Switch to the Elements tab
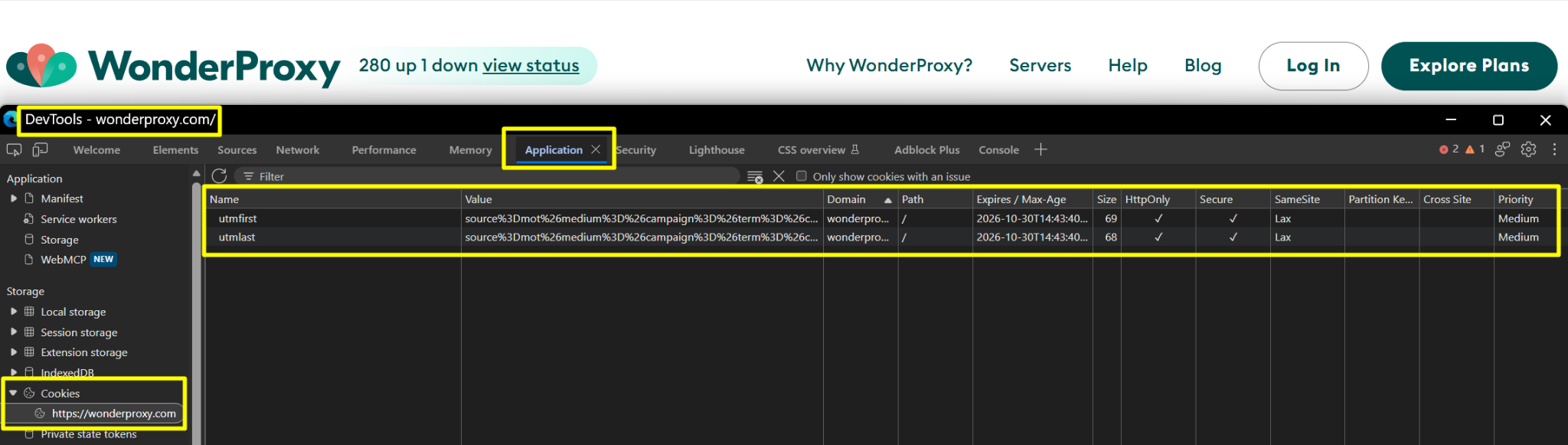 click(x=175, y=150)
